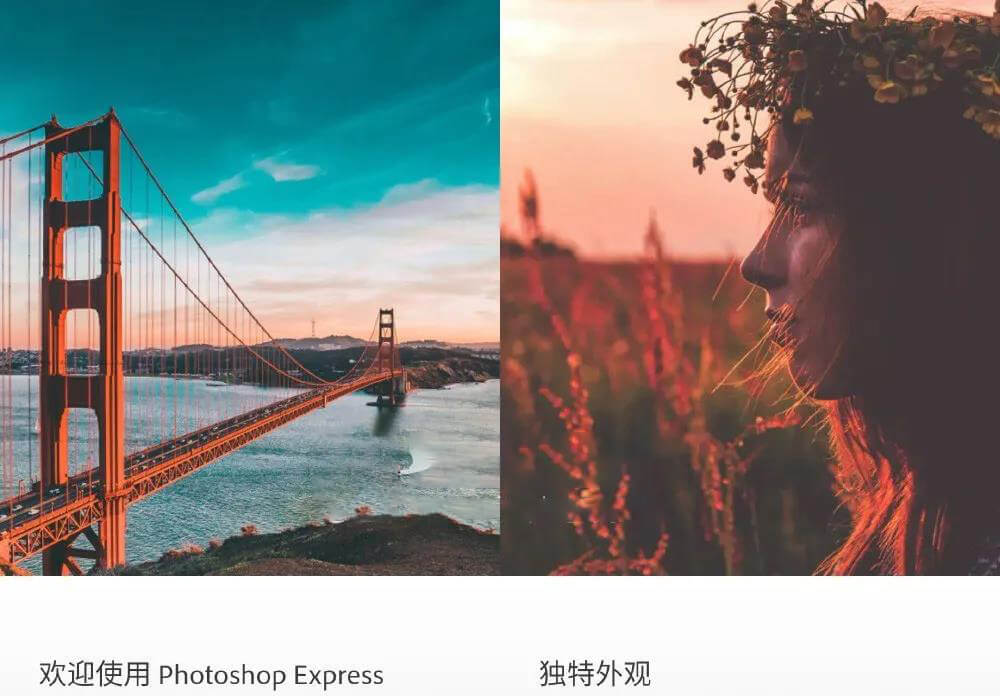
Task: Open the woman with flower crown photo
Action: click(750, 287)
